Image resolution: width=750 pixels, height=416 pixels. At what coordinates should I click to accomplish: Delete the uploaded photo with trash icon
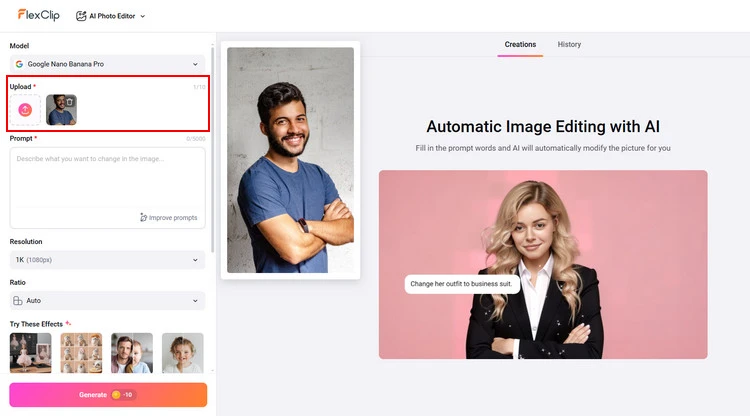(x=69, y=102)
